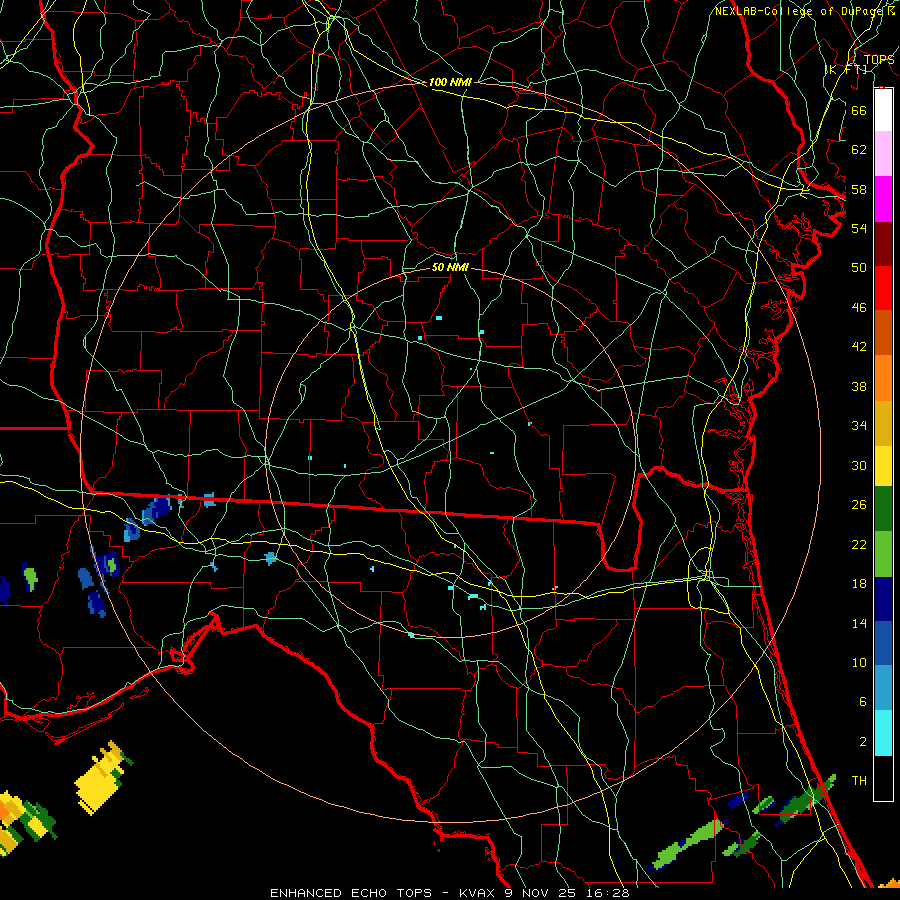The height and width of the screenshot is (900, 900).
Task: Click the dark green echo crossing the Atlantic coastline
Action: tap(807, 801)
